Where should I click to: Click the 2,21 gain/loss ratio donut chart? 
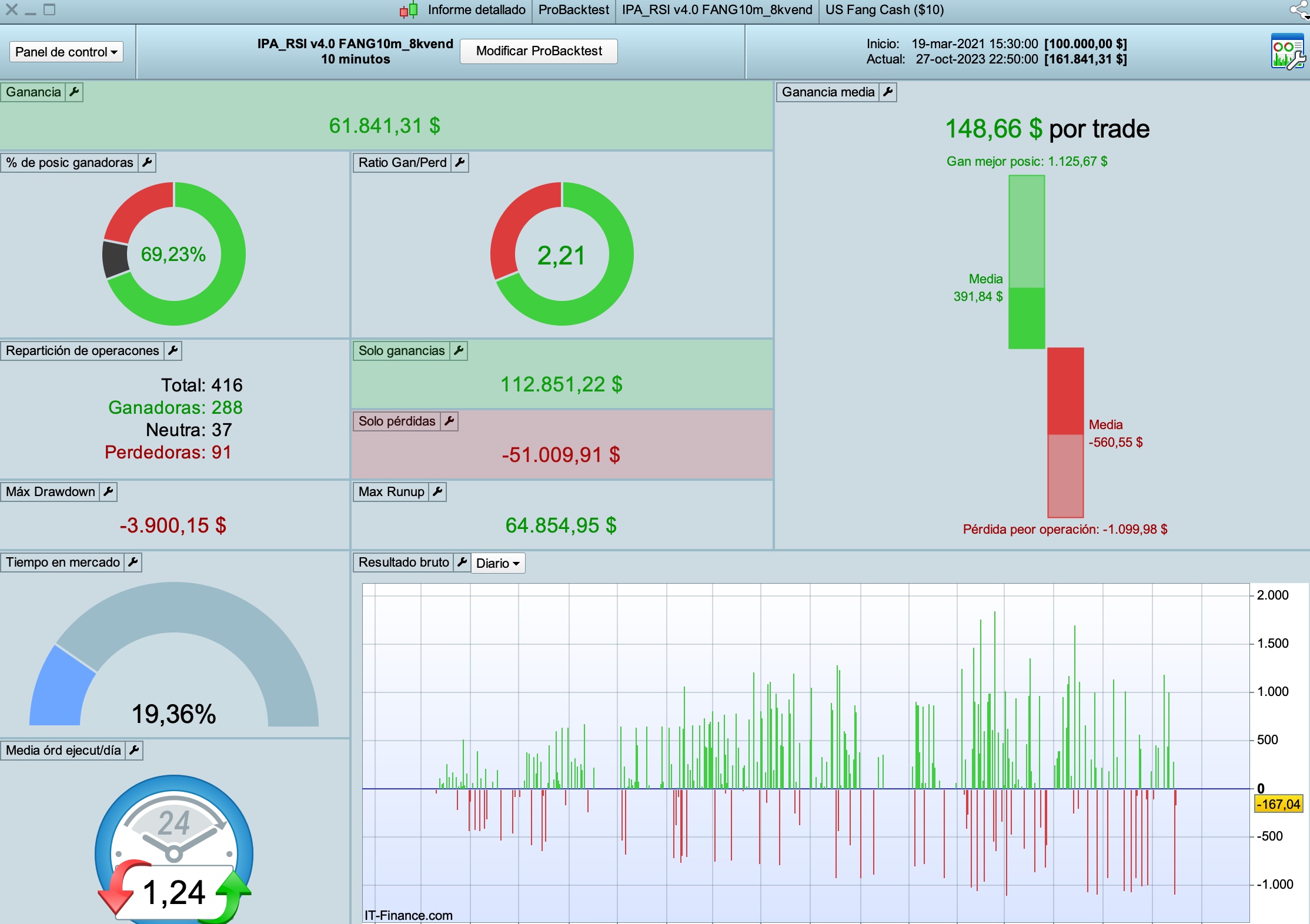point(562,254)
